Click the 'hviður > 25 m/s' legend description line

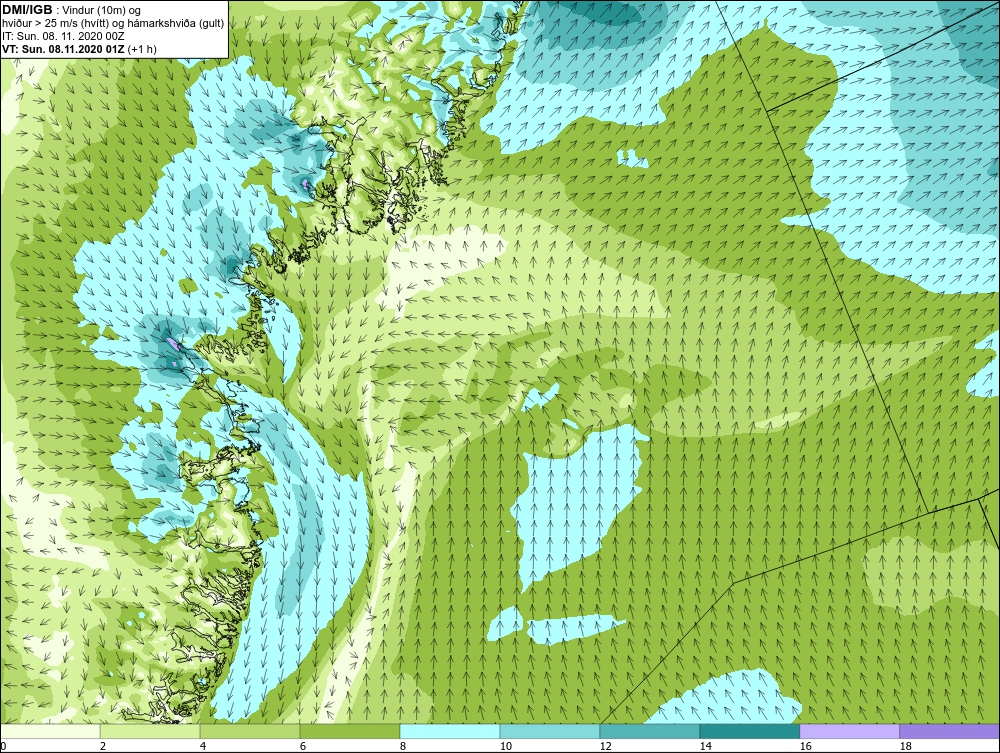click(x=113, y=24)
